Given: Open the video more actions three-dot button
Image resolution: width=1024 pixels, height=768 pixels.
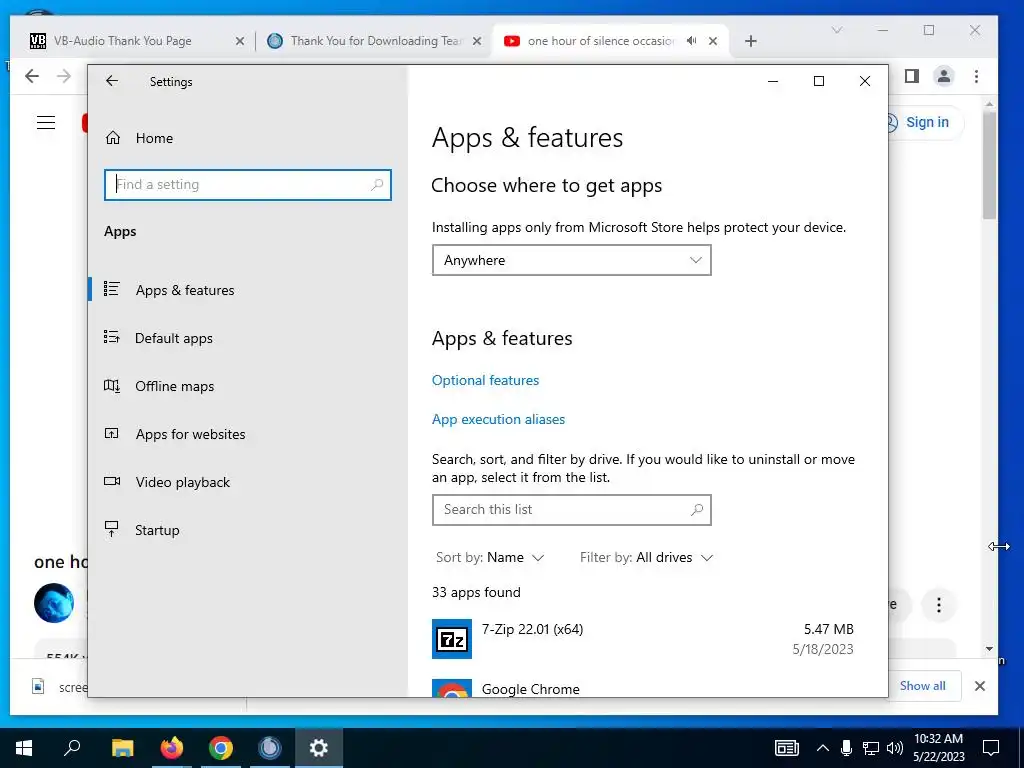Looking at the screenshot, I should coord(938,605).
